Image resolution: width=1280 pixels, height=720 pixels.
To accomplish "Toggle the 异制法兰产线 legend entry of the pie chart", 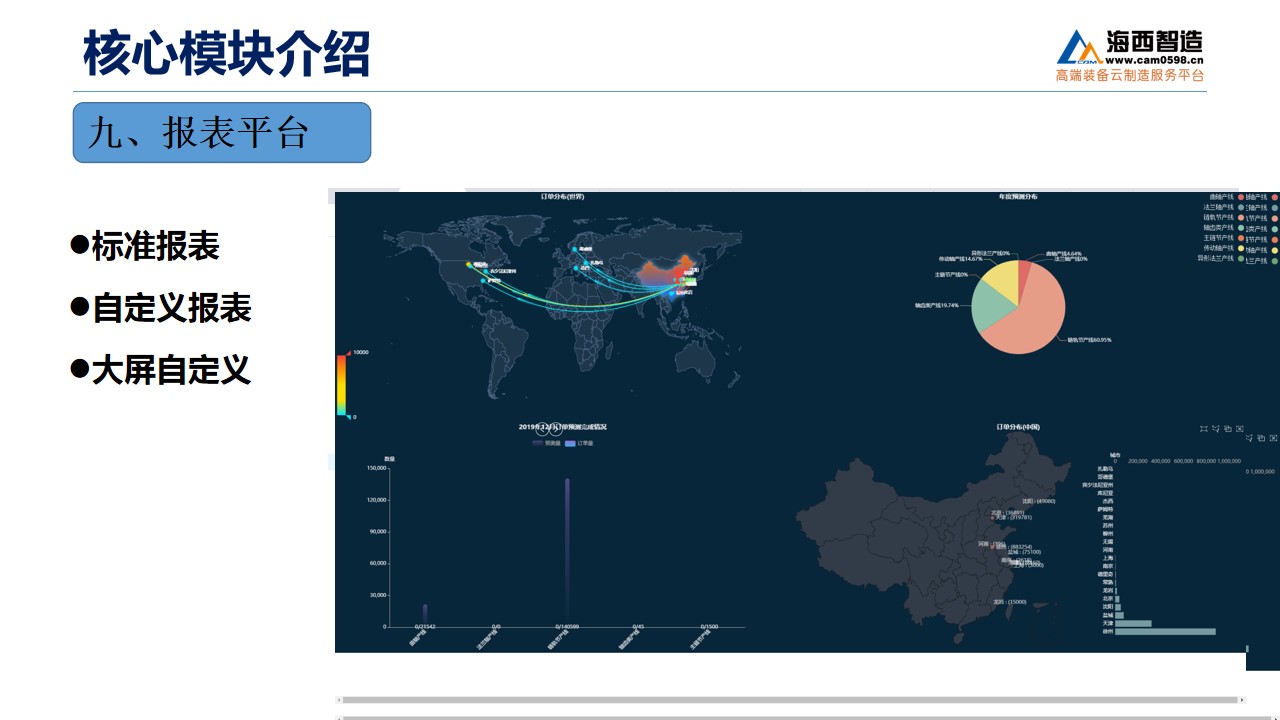I will click(1222, 259).
